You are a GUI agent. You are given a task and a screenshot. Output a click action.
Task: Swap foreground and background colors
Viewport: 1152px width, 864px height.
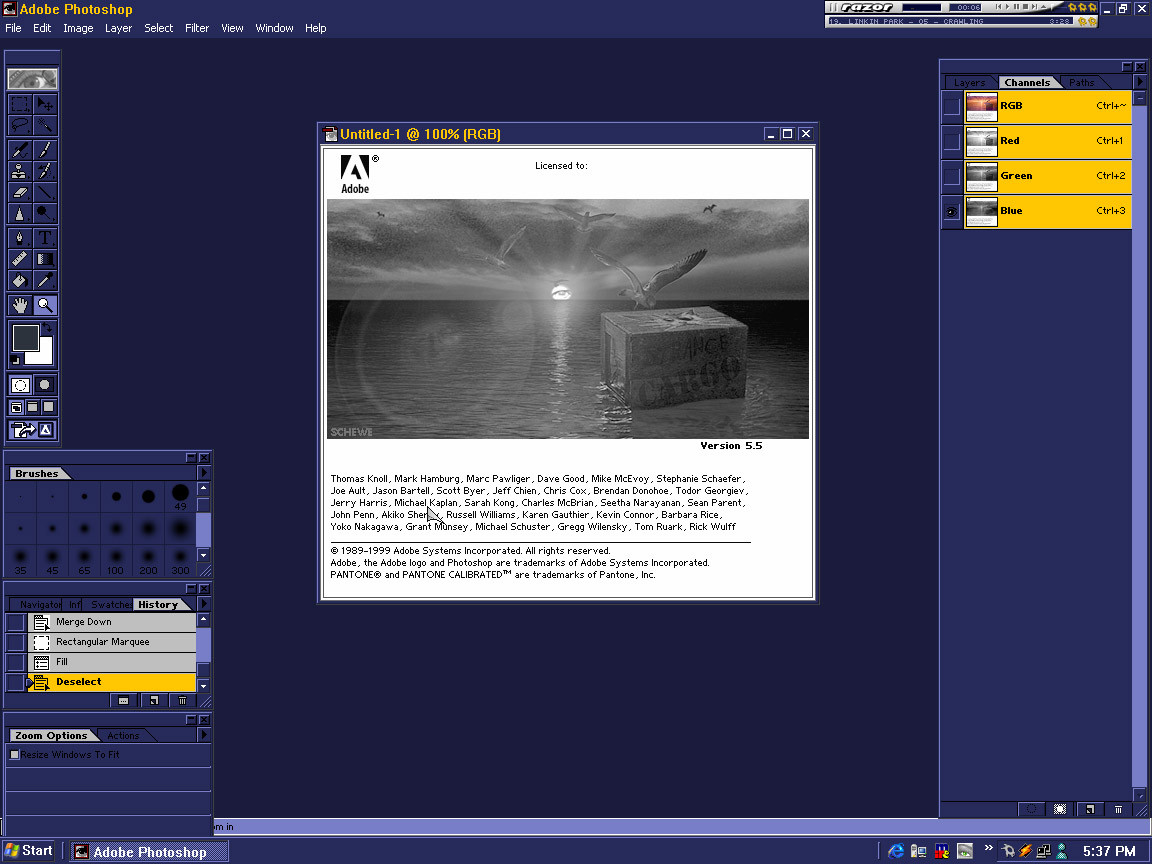click(x=48, y=327)
